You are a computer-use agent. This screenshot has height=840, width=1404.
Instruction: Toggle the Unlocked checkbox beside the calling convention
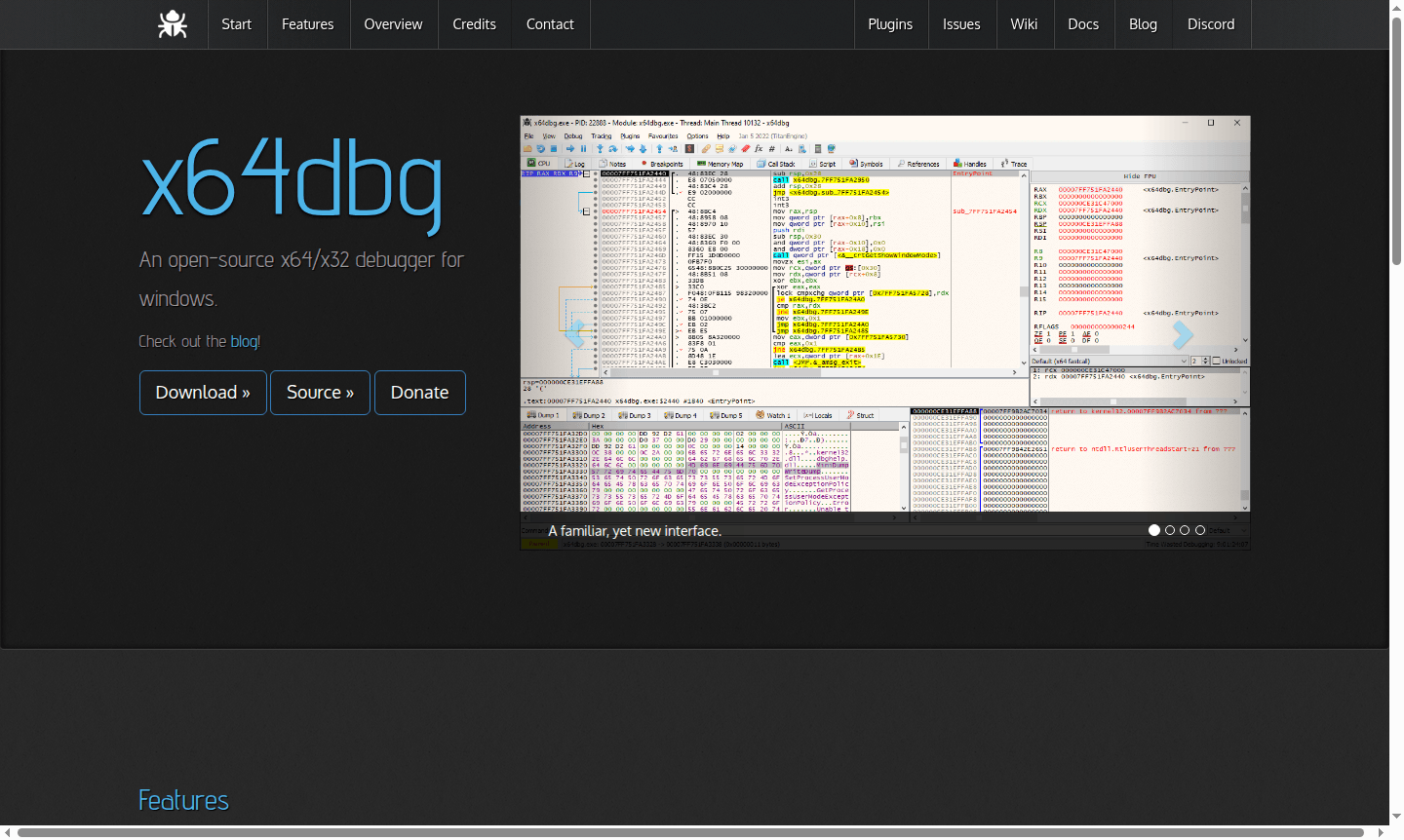tap(1217, 361)
